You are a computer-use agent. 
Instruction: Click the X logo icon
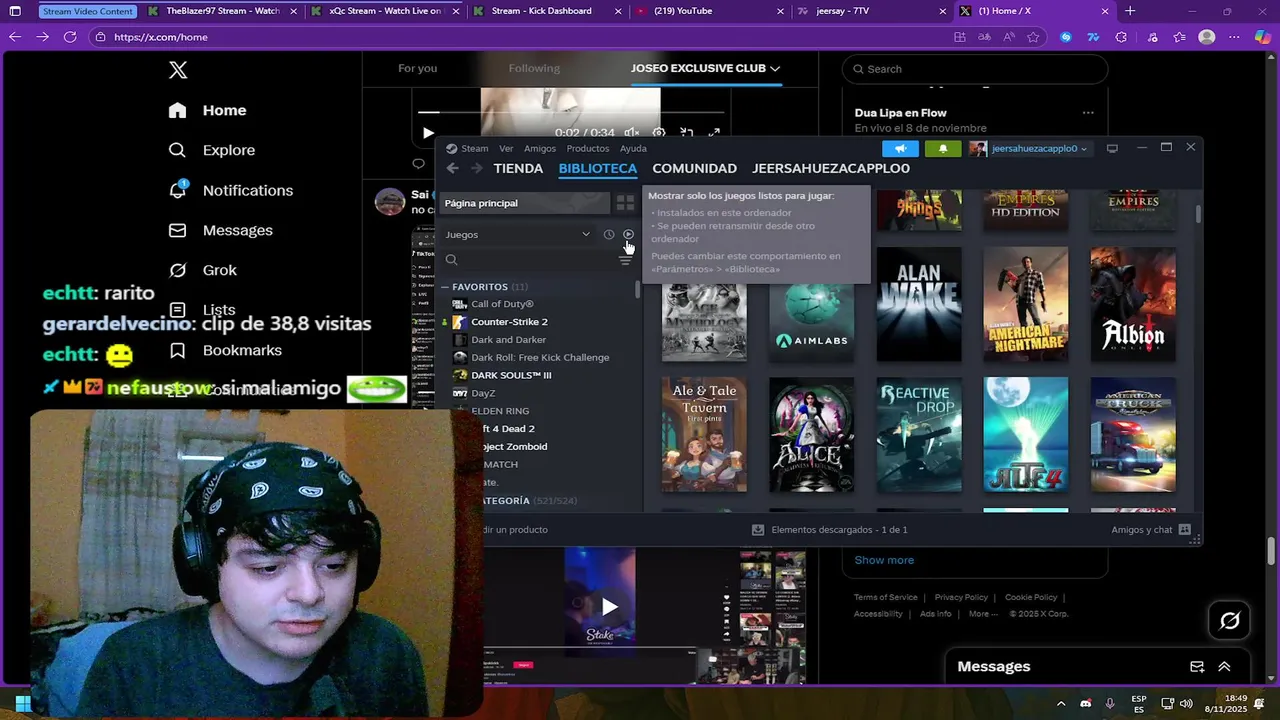pyautogui.click(x=178, y=70)
